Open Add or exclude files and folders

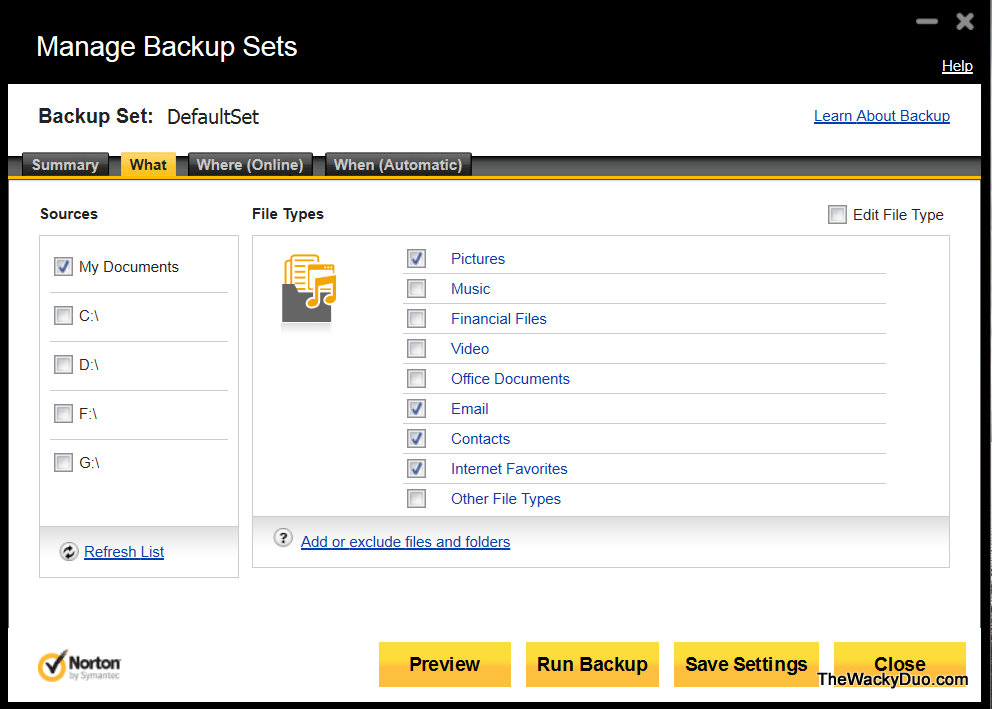[405, 542]
